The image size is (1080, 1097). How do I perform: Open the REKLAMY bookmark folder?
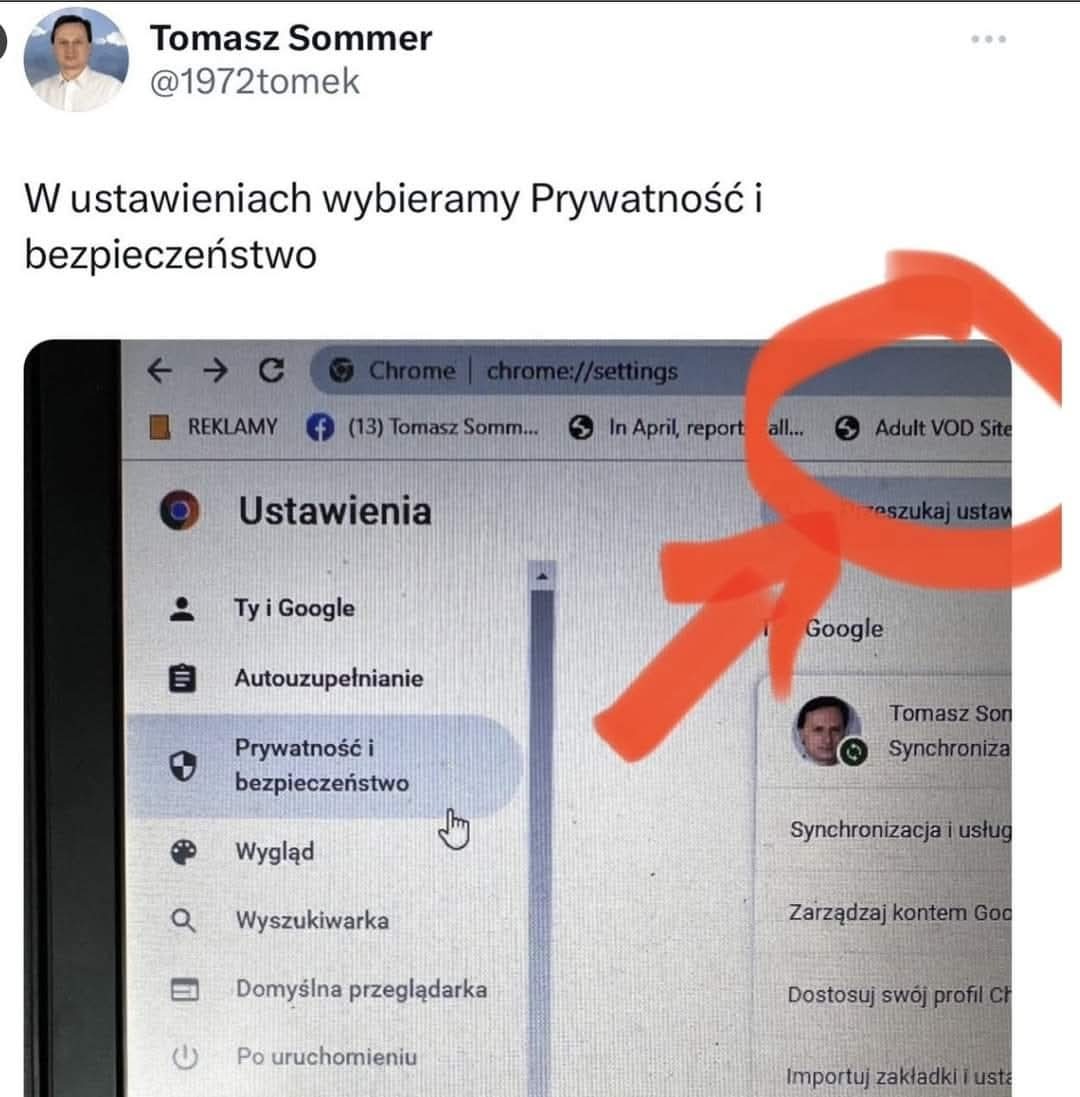214,426
